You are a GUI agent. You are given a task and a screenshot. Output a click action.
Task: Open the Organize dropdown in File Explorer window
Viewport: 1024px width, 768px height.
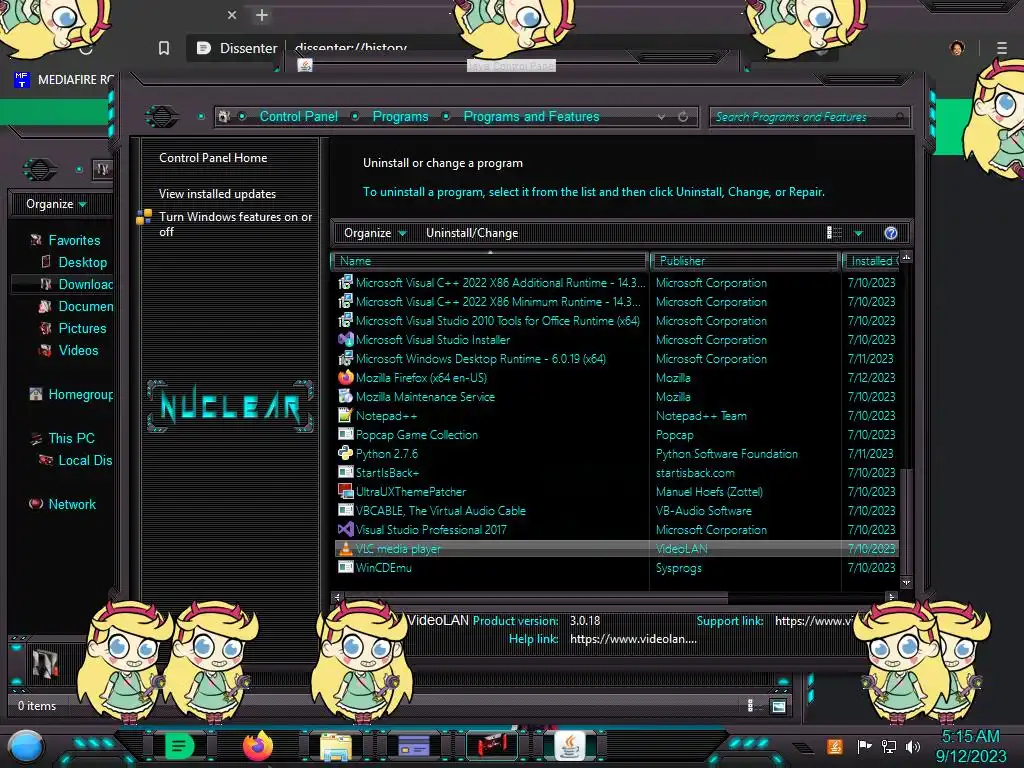click(56, 204)
